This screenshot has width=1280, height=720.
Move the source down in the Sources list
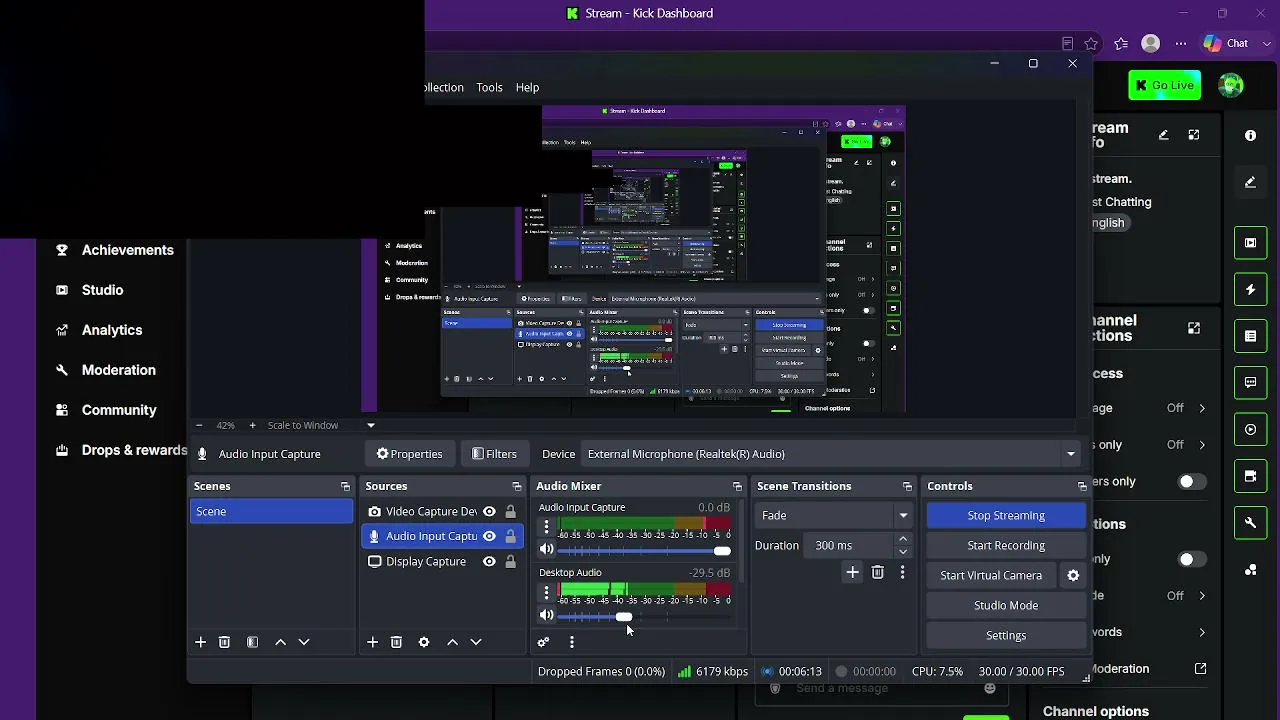click(x=476, y=642)
